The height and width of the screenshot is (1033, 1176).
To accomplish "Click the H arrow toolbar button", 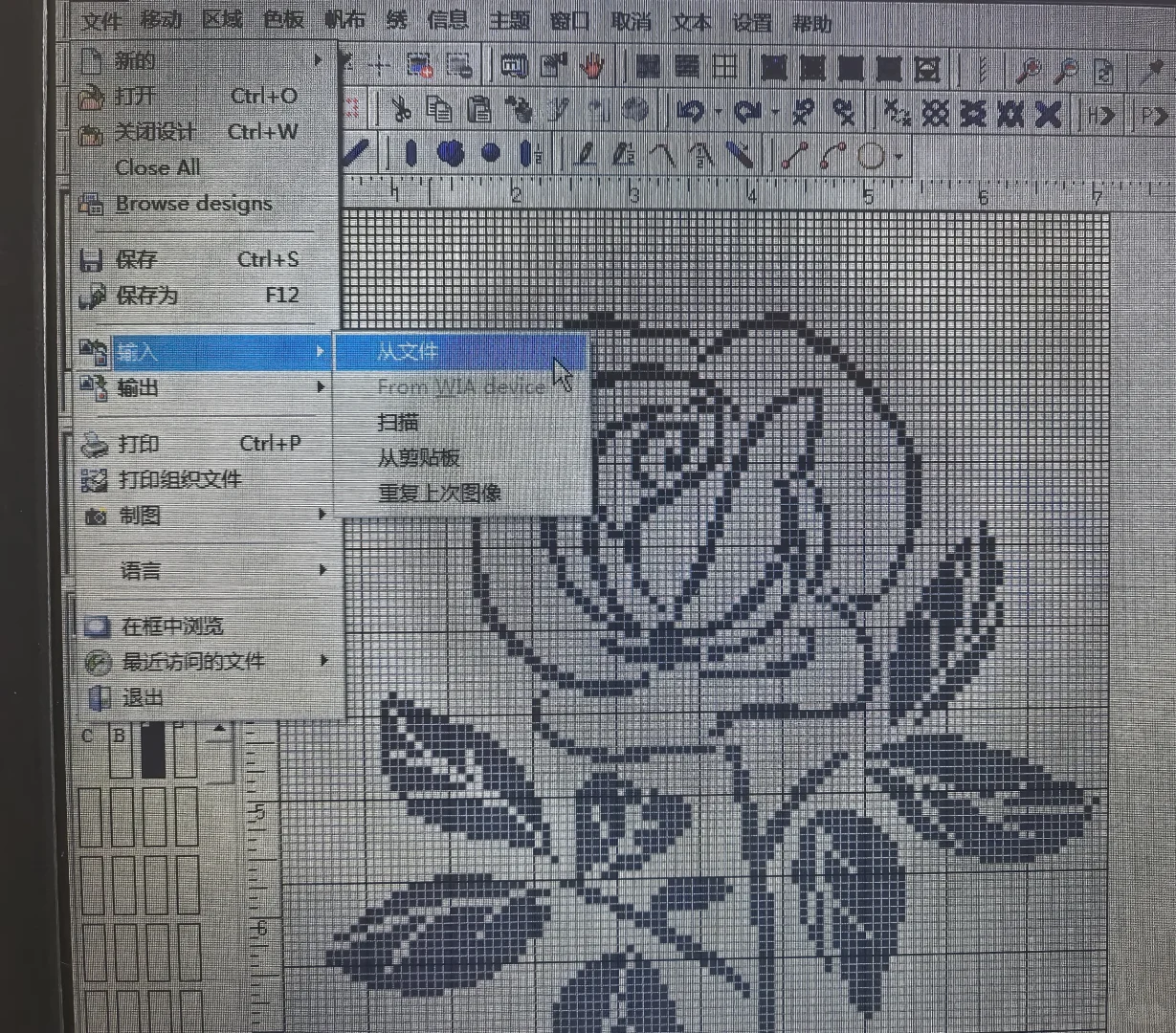I will point(1101,116).
